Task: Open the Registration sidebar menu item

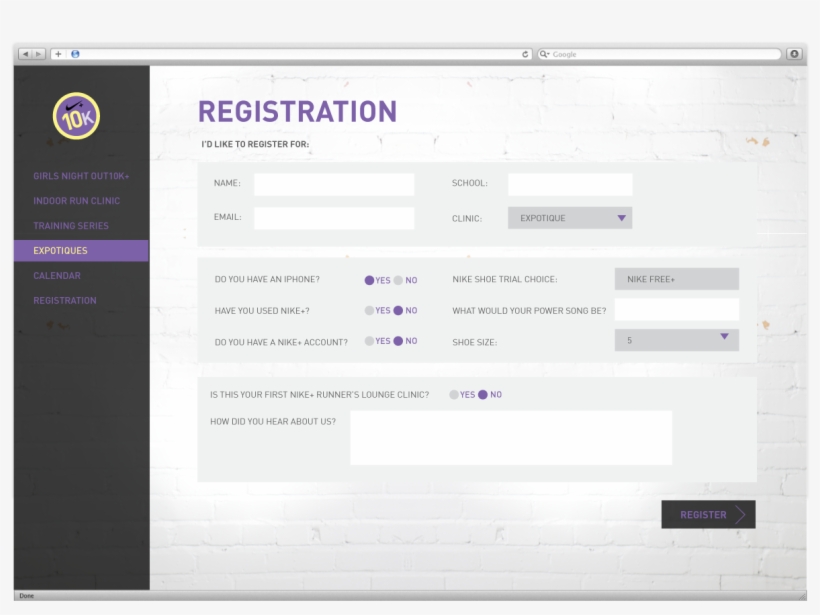Action: click(65, 301)
